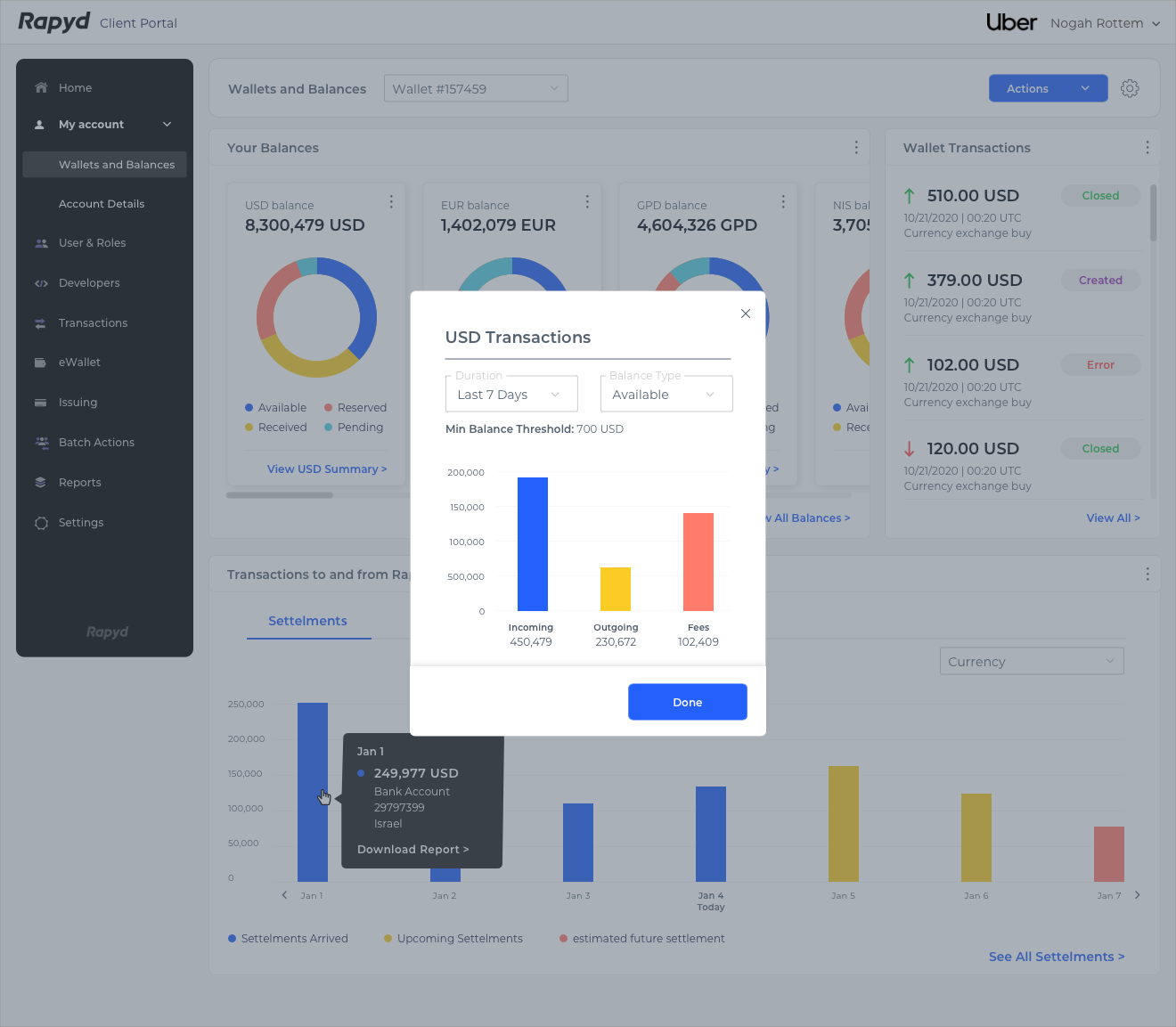Close the USD Transactions dialog
Viewport: 1176px width, 1027px height.
(746, 314)
